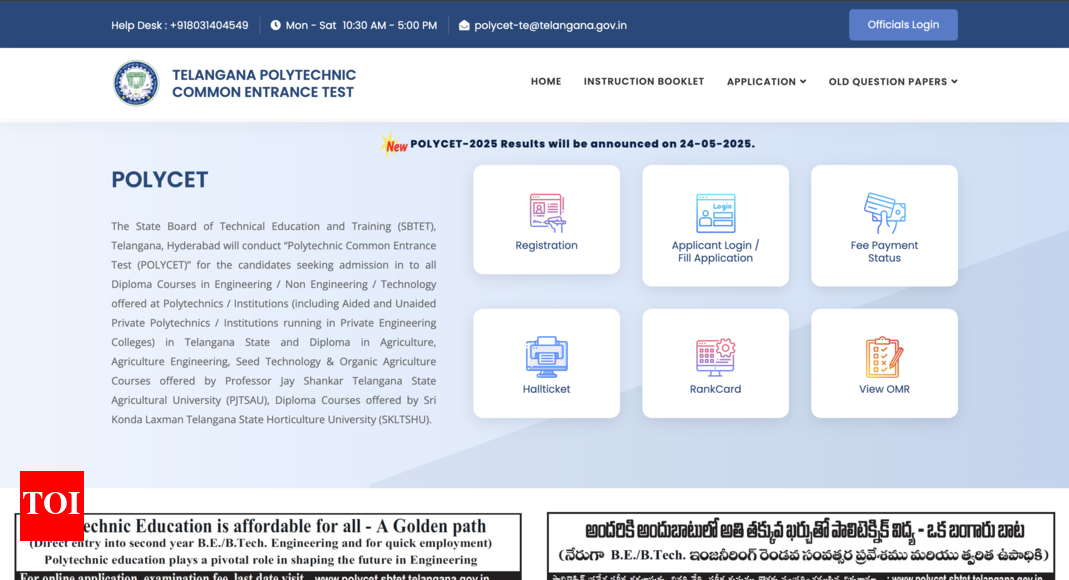Click the envelope icon beside email address
Viewport: 1069px width, 580px height.
click(464, 25)
